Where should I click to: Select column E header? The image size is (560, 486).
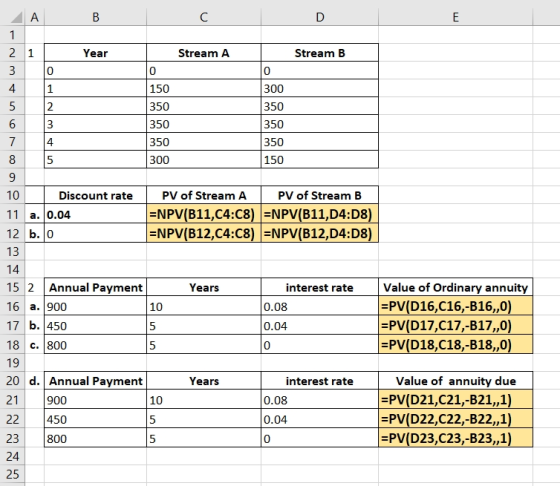(455, 17)
